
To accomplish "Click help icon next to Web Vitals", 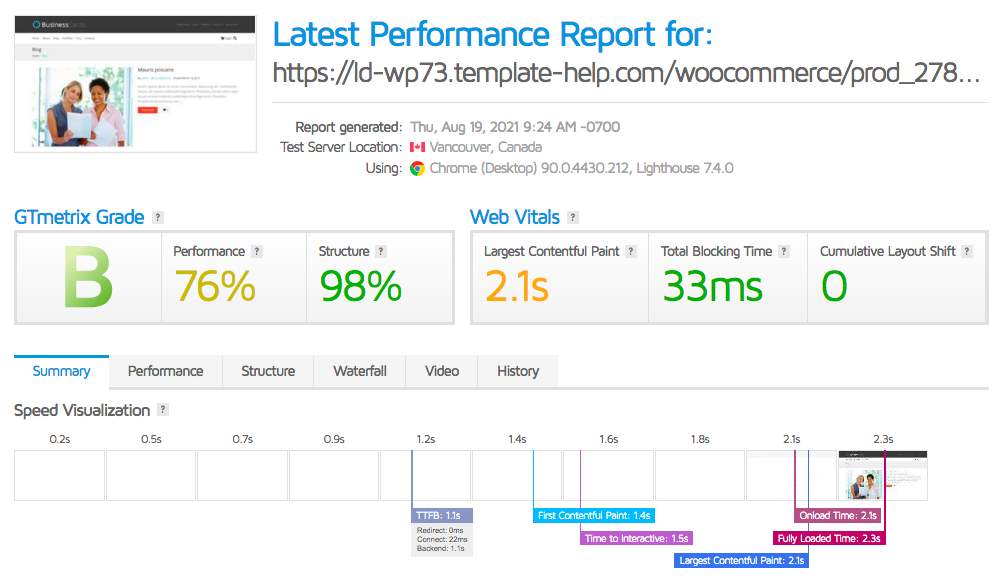I will coord(572,218).
